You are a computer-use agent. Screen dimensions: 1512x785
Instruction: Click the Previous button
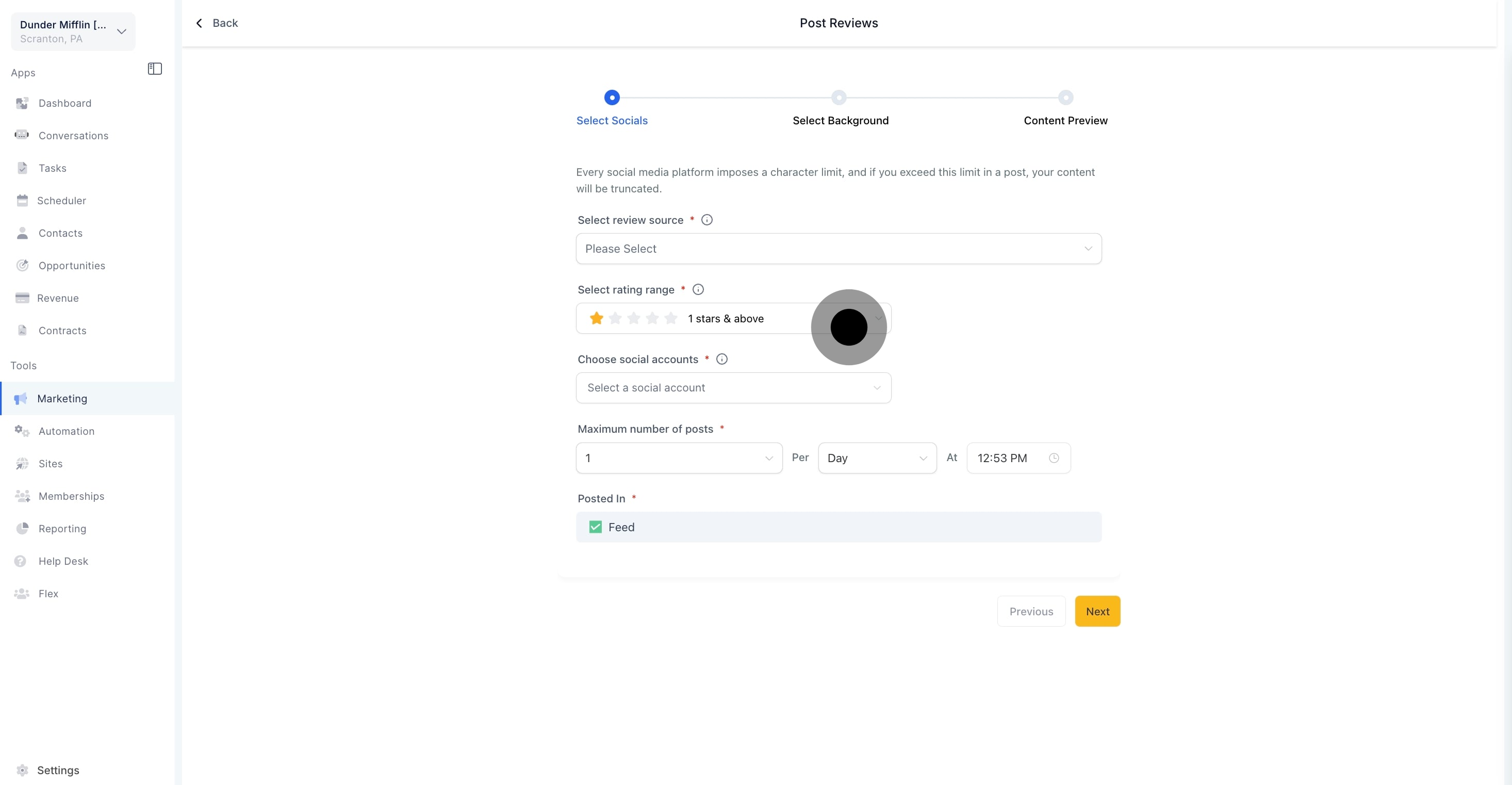coord(1031,611)
